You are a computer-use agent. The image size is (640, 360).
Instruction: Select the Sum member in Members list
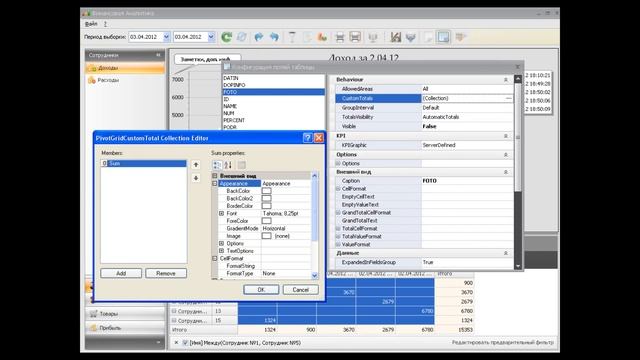point(144,163)
